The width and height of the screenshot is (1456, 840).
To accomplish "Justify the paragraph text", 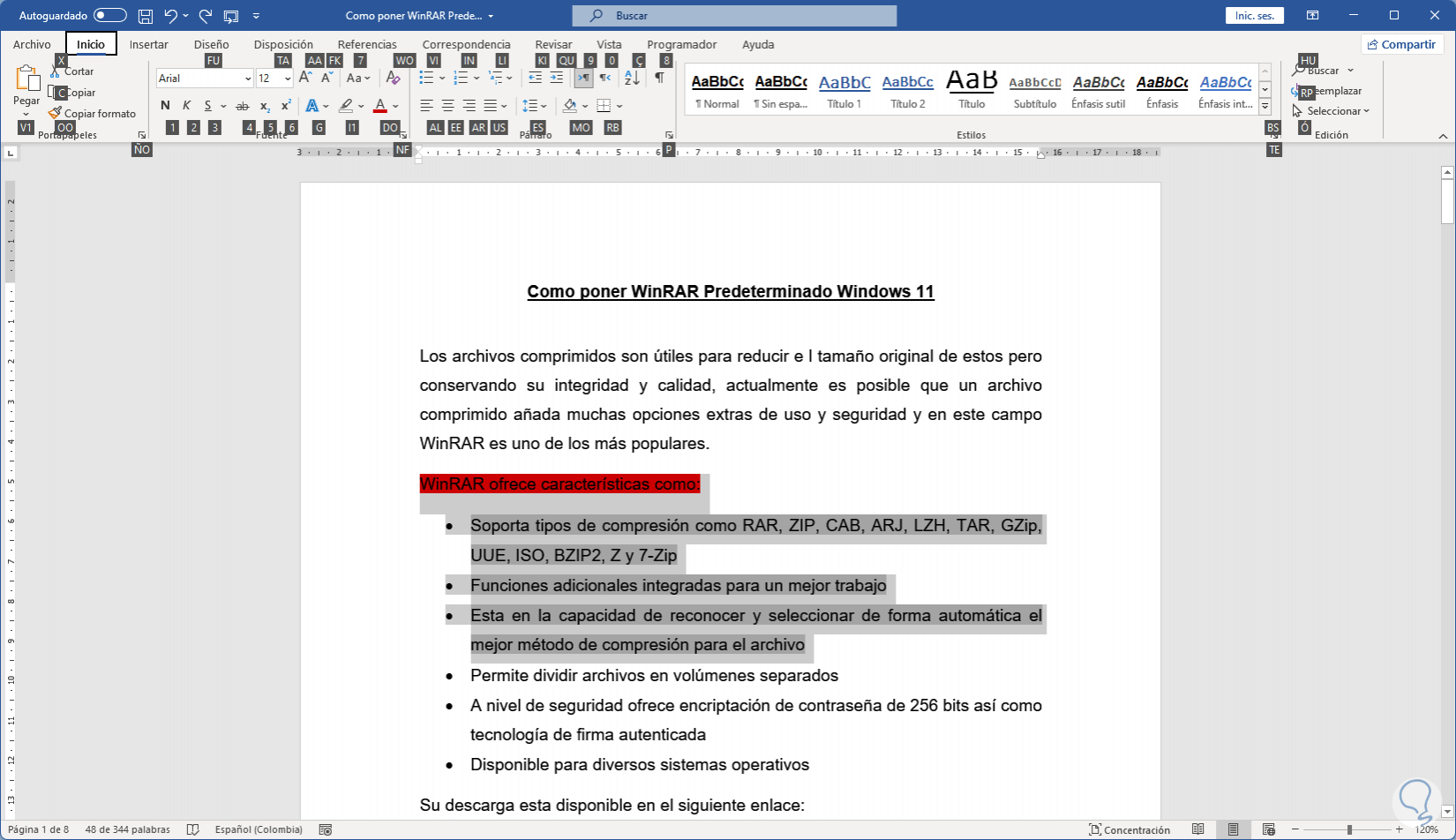I will pyautogui.click(x=491, y=106).
